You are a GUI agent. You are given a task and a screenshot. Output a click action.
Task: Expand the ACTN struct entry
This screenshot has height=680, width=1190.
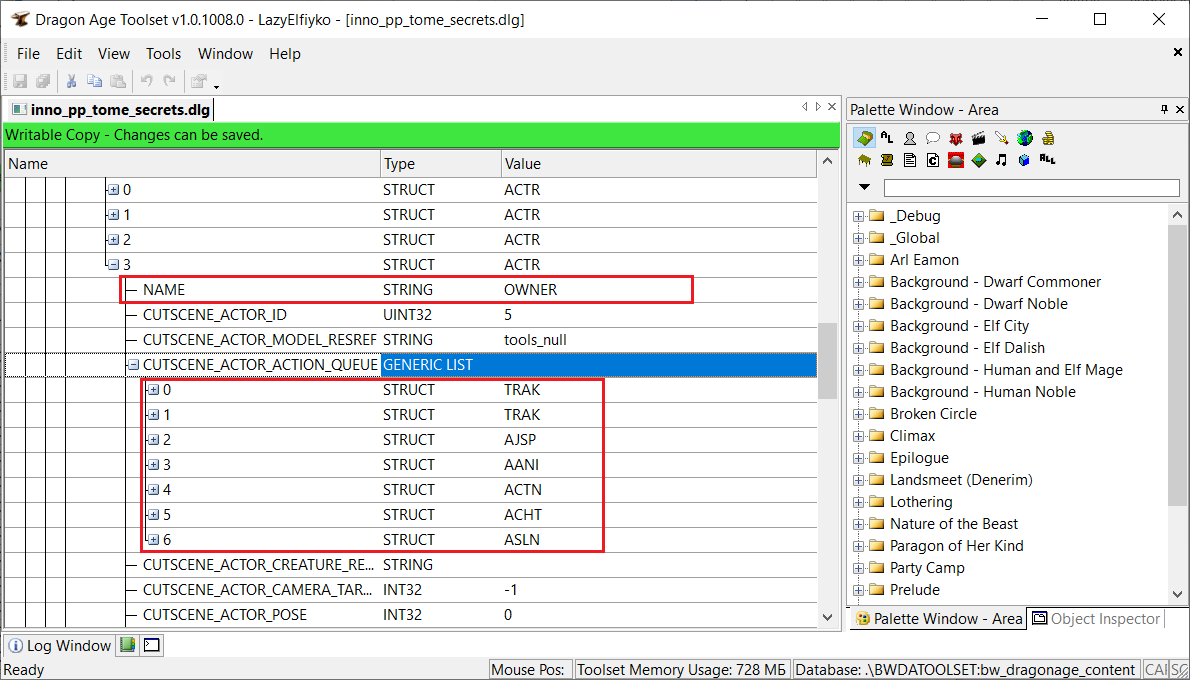point(153,490)
